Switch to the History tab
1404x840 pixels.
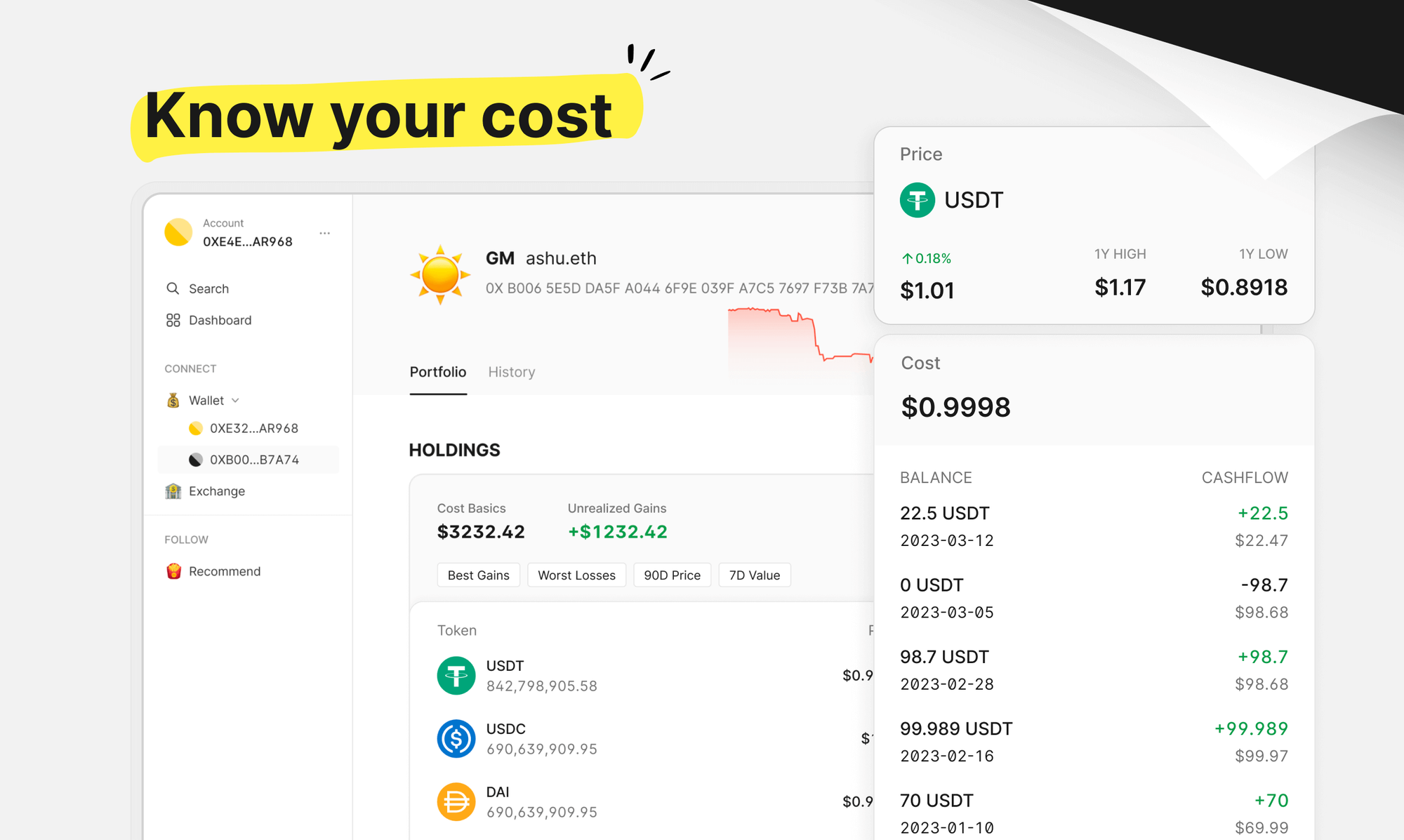pyautogui.click(x=512, y=372)
